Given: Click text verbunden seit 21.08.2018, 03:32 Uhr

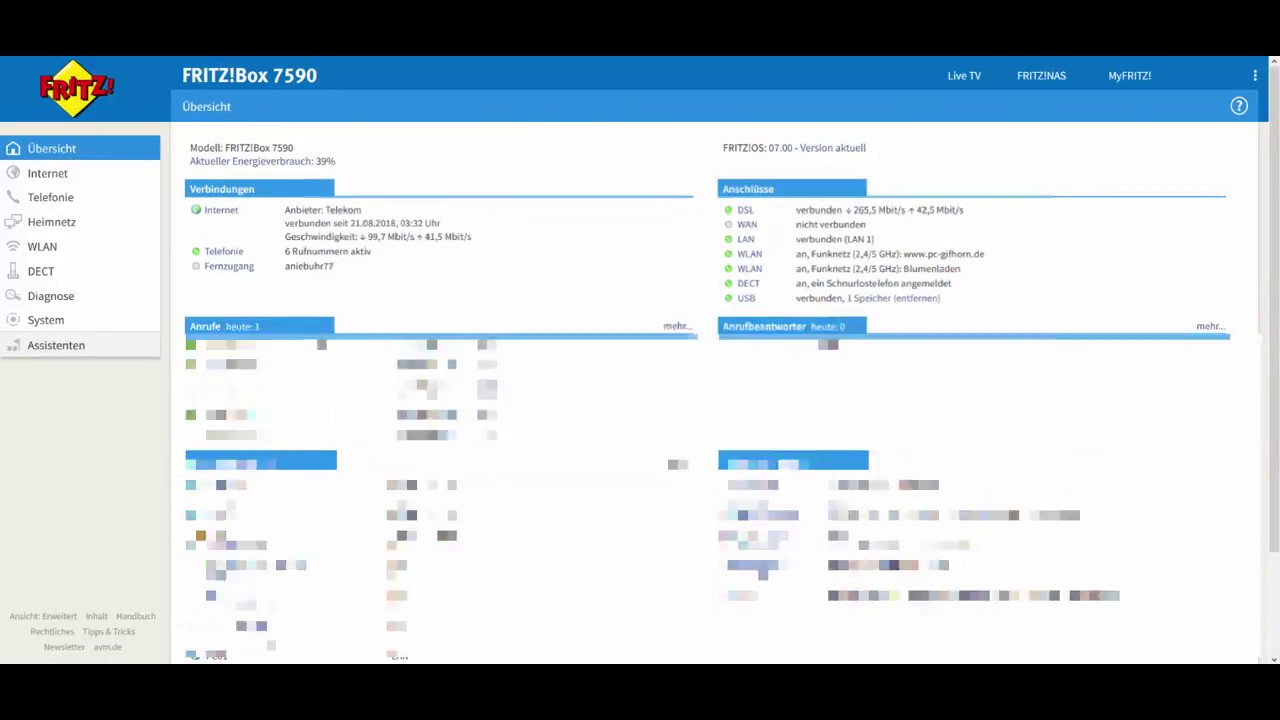Looking at the screenshot, I should [362, 223].
